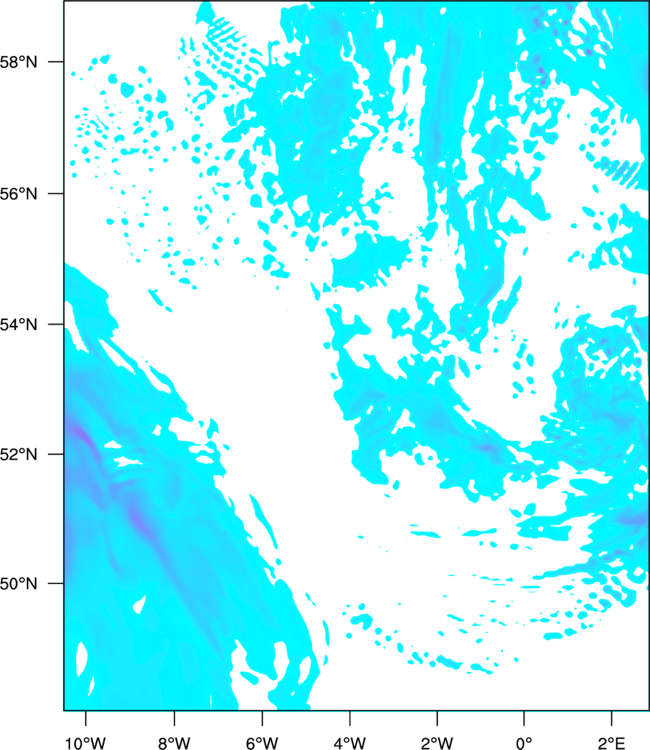The width and height of the screenshot is (650, 750).
Task: Click the 52°N latitude label
Action: point(18,454)
